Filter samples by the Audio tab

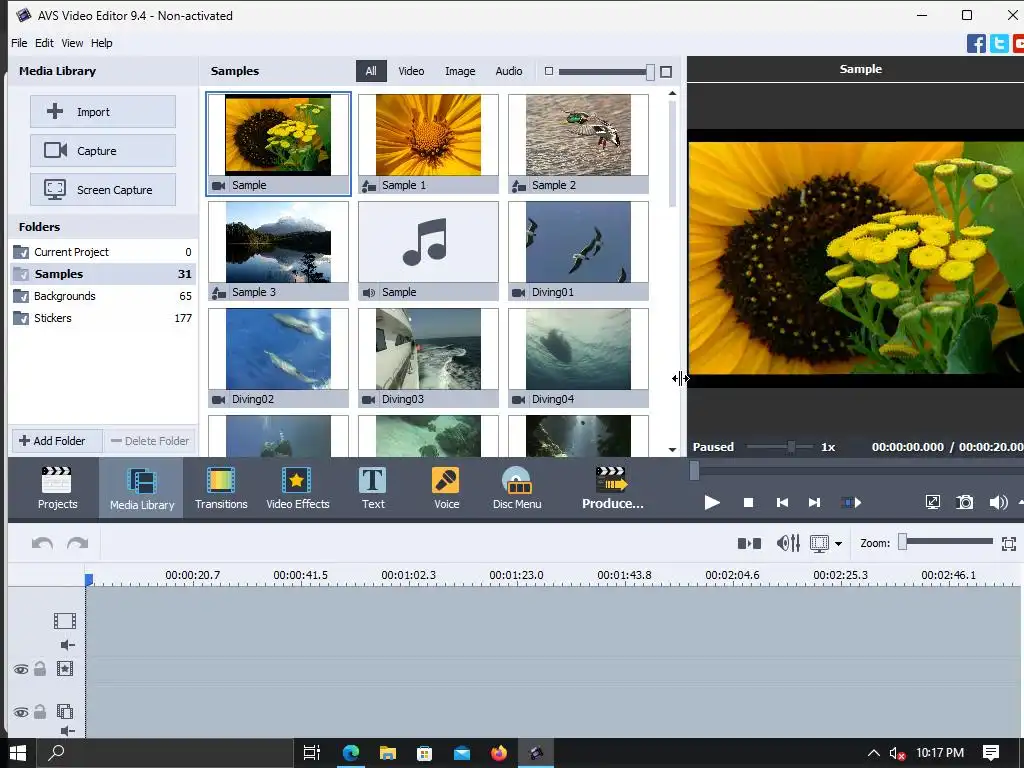pyautogui.click(x=509, y=71)
